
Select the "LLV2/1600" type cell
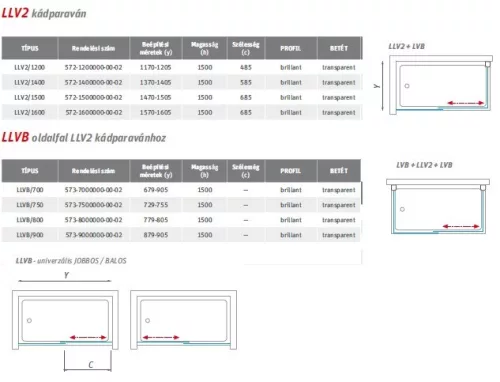[30, 112]
